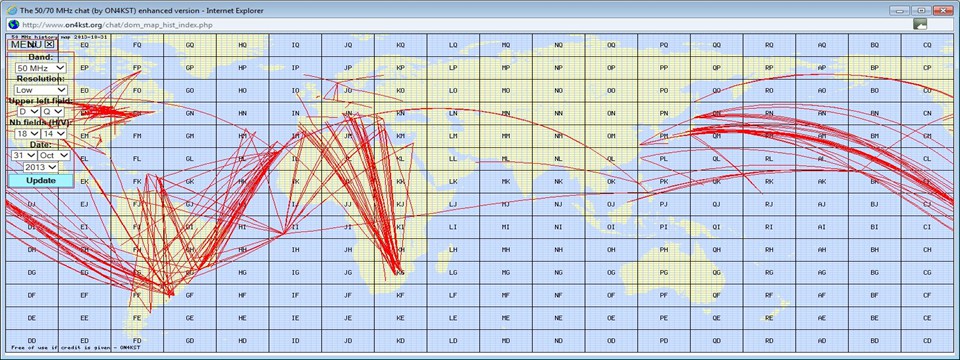Open the Resolution dropdown set to Low
Screen dimensions: 960x360
pos(41,89)
